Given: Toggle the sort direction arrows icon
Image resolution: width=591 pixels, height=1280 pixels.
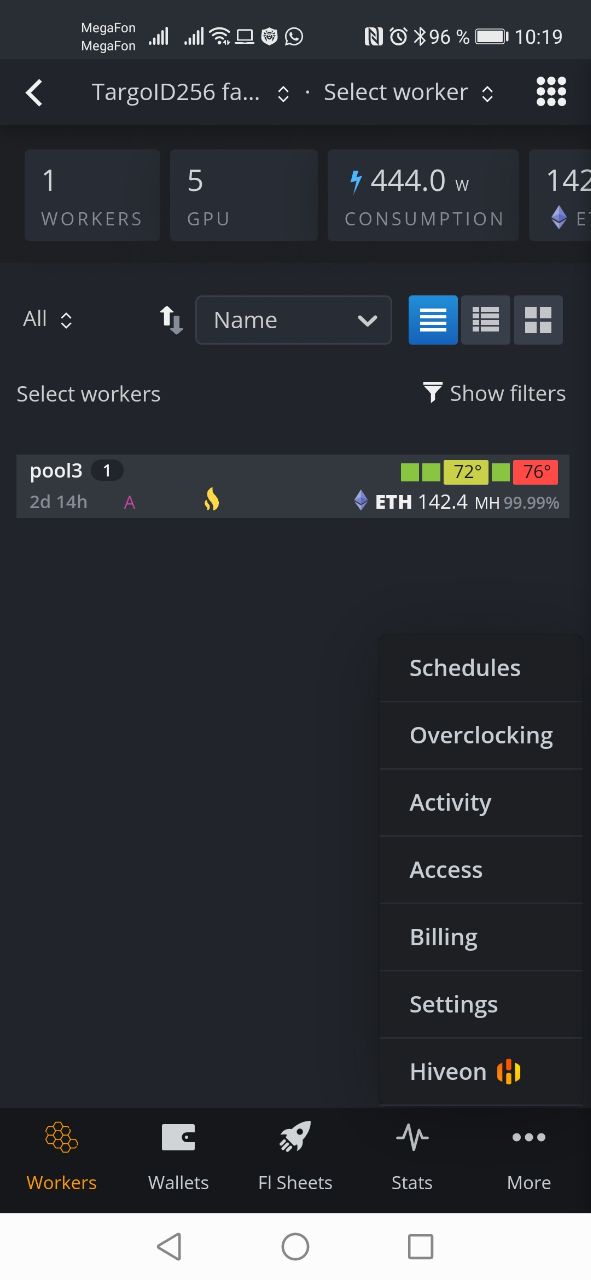Looking at the screenshot, I should [x=171, y=320].
